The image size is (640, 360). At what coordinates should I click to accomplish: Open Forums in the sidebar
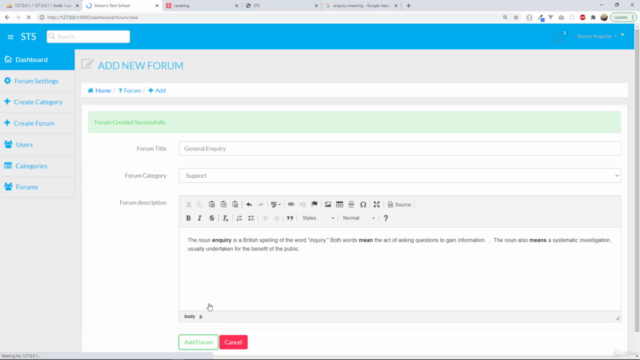pos(37,187)
